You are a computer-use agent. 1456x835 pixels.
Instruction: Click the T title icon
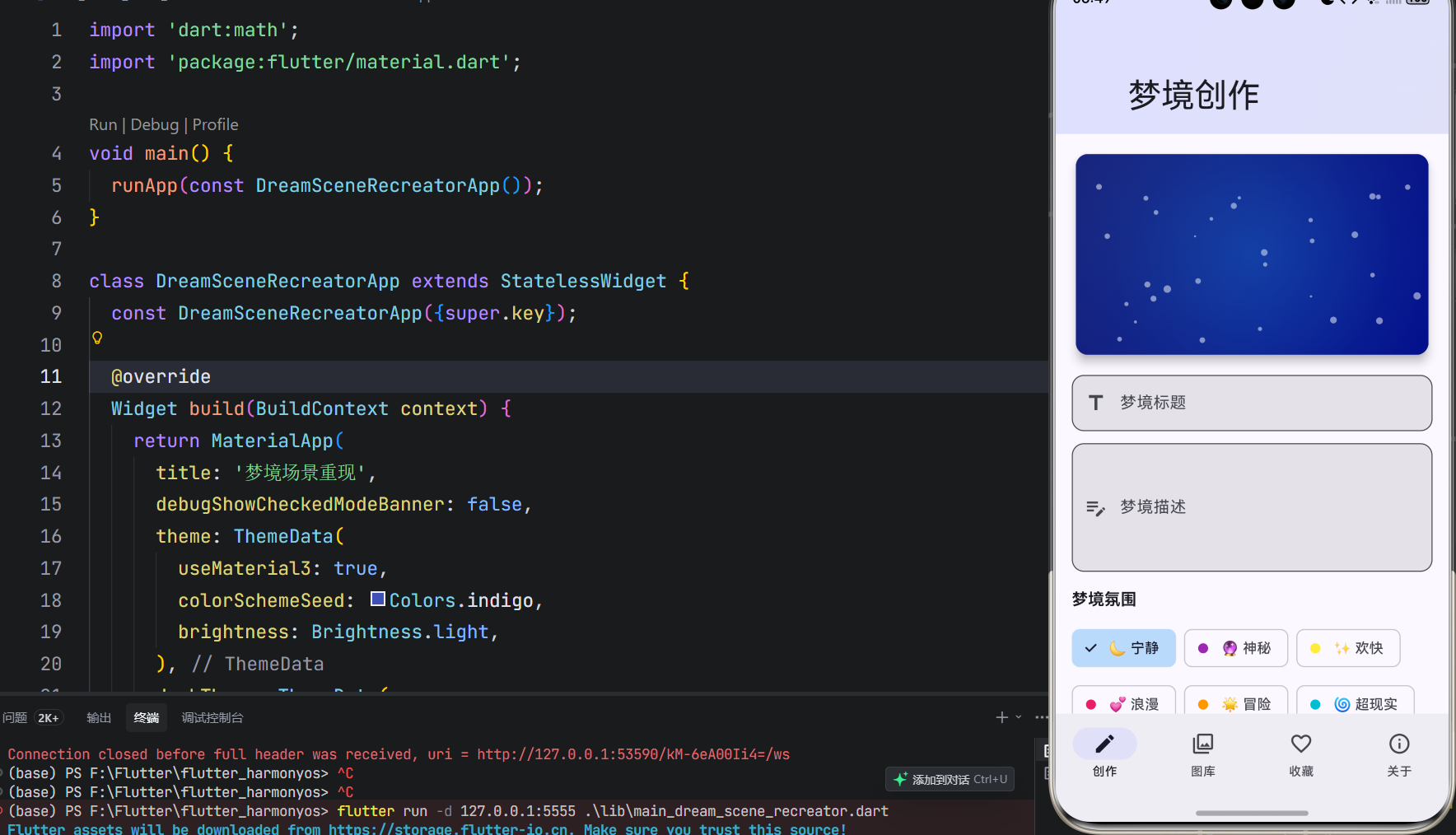[1095, 403]
